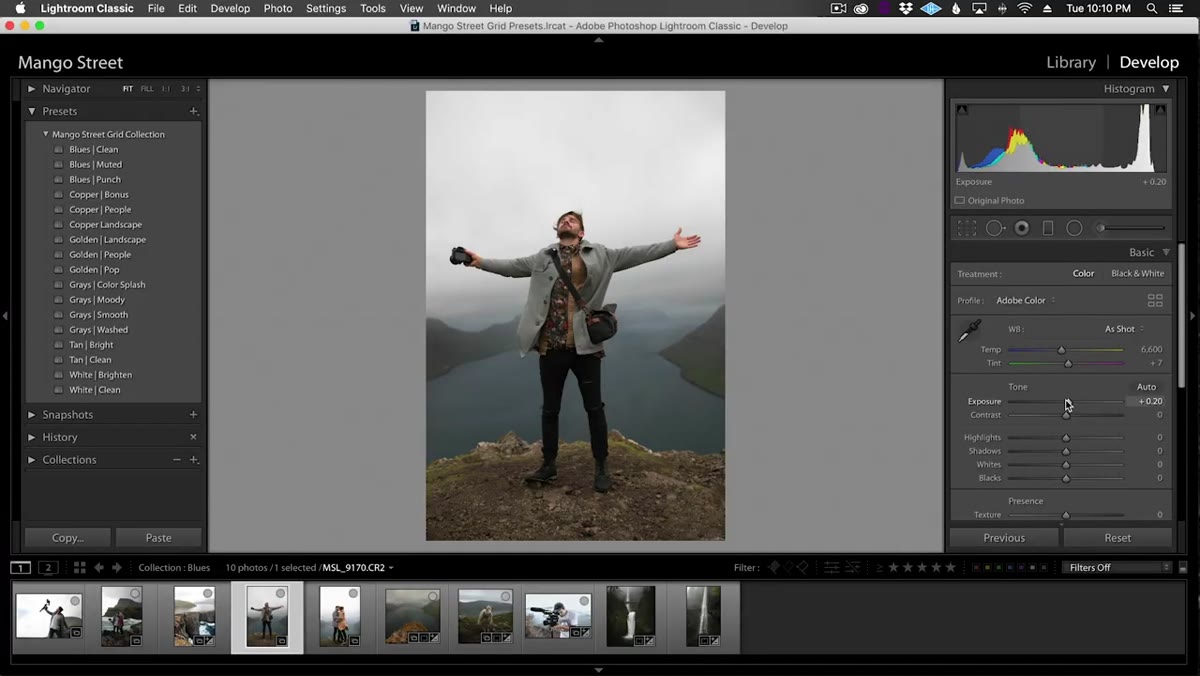This screenshot has width=1200, height=676.
Task: Select the Graduated Filter tool
Action: (x=1048, y=228)
